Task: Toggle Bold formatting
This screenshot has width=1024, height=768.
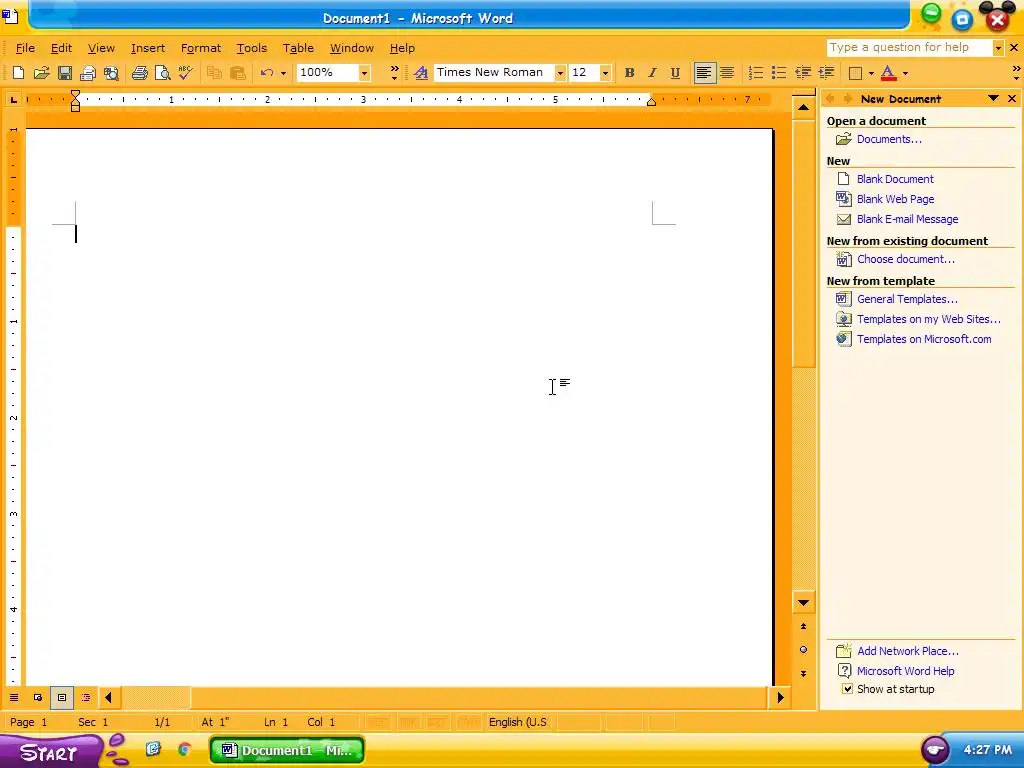Action: point(630,72)
